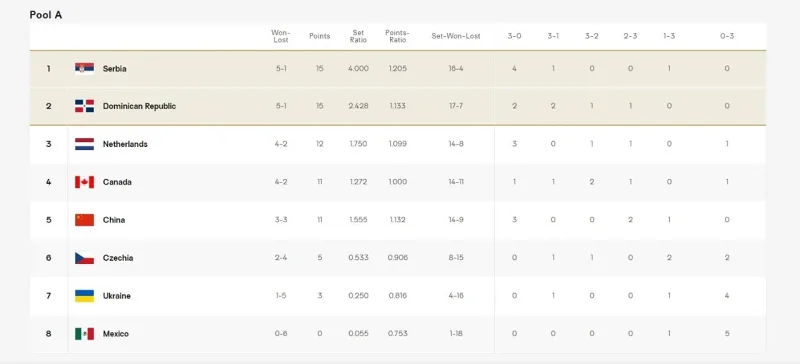Select the Set Ratio column header

358,36
